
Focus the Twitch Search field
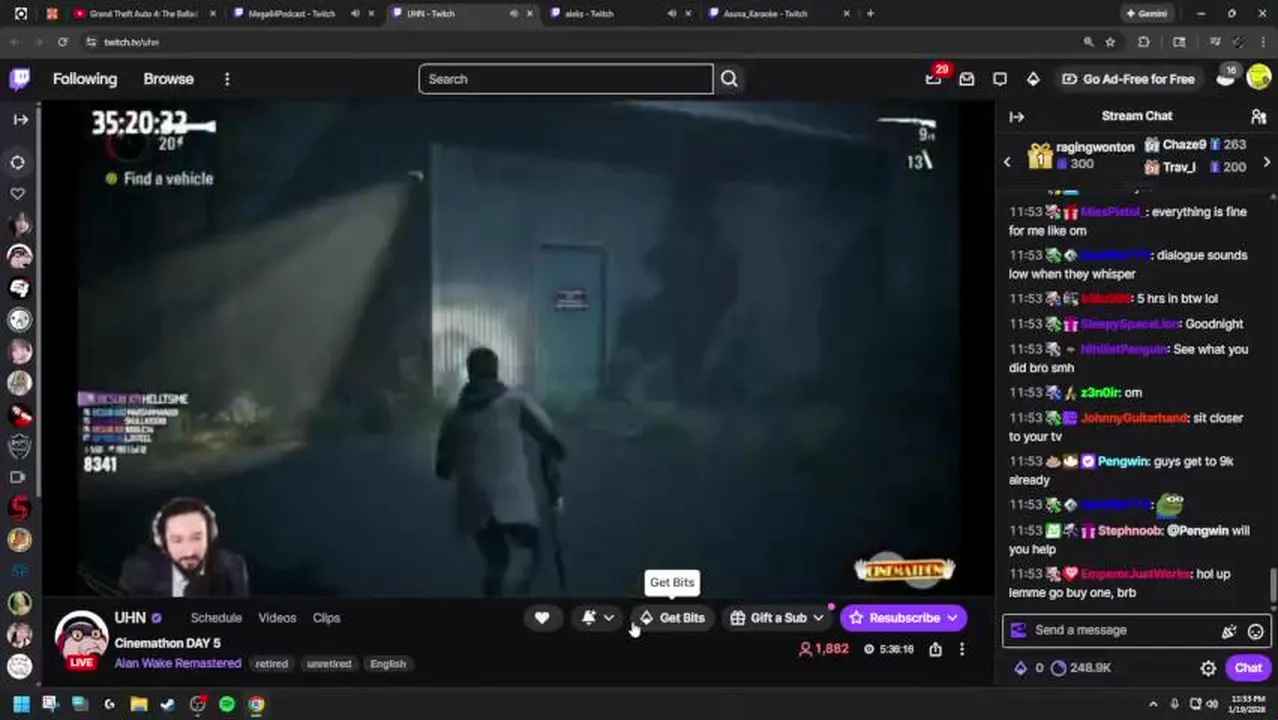coord(566,79)
